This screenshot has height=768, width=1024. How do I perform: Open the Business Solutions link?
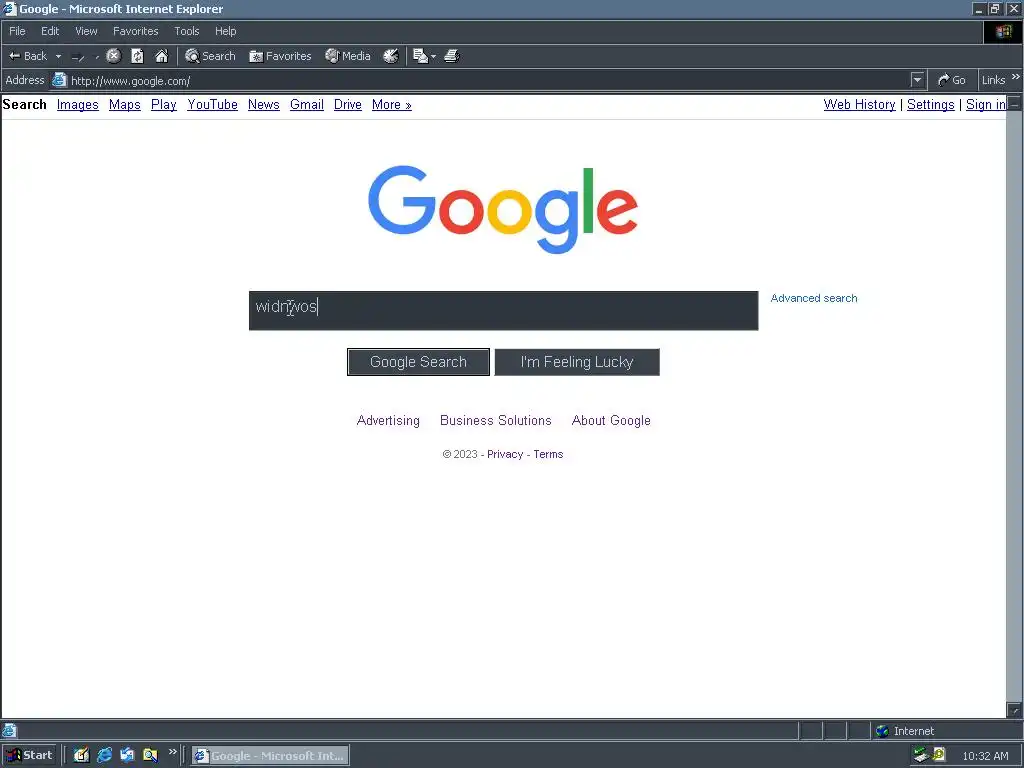[x=496, y=421]
